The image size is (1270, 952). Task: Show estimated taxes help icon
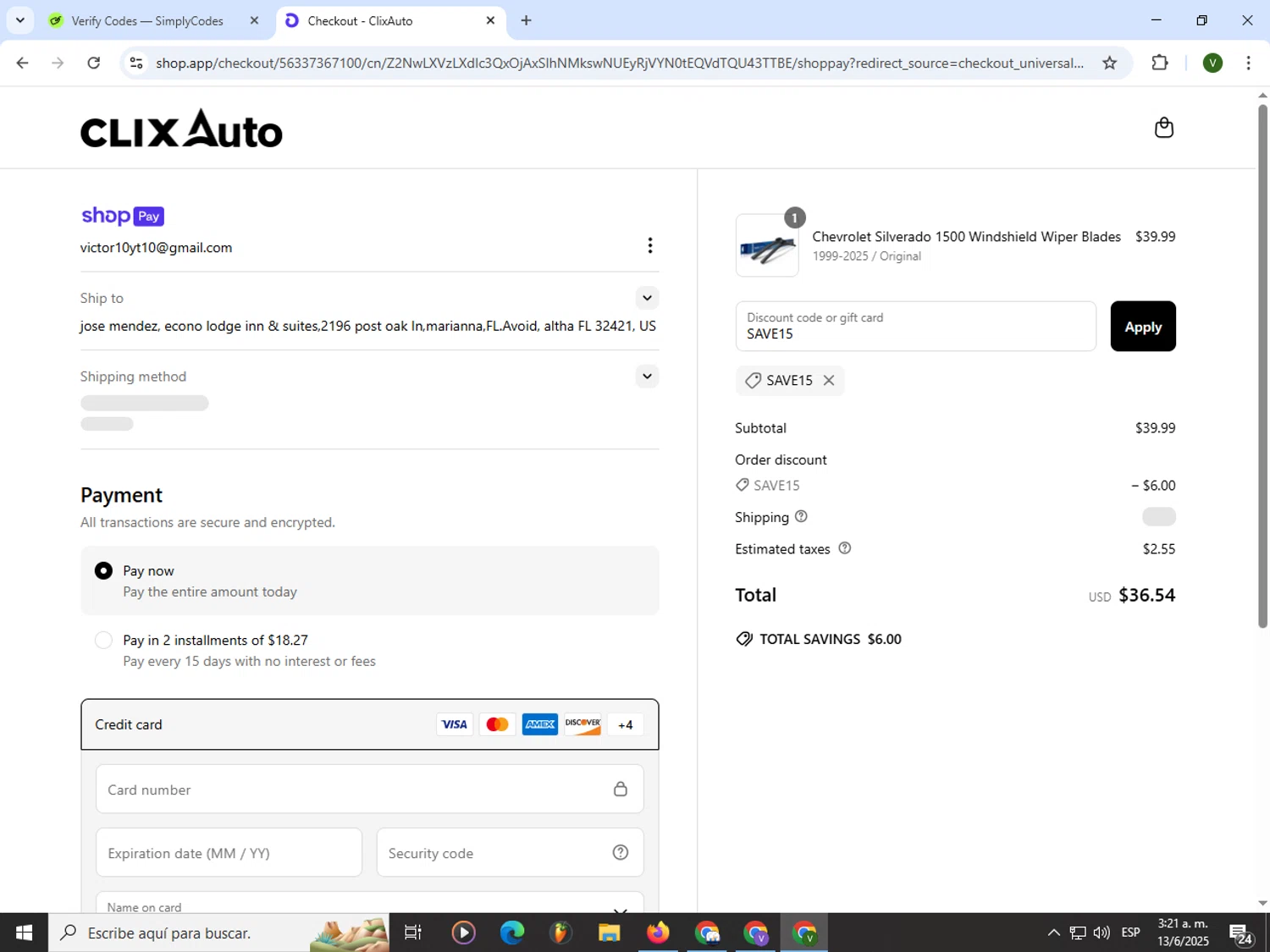pyautogui.click(x=844, y=548)
